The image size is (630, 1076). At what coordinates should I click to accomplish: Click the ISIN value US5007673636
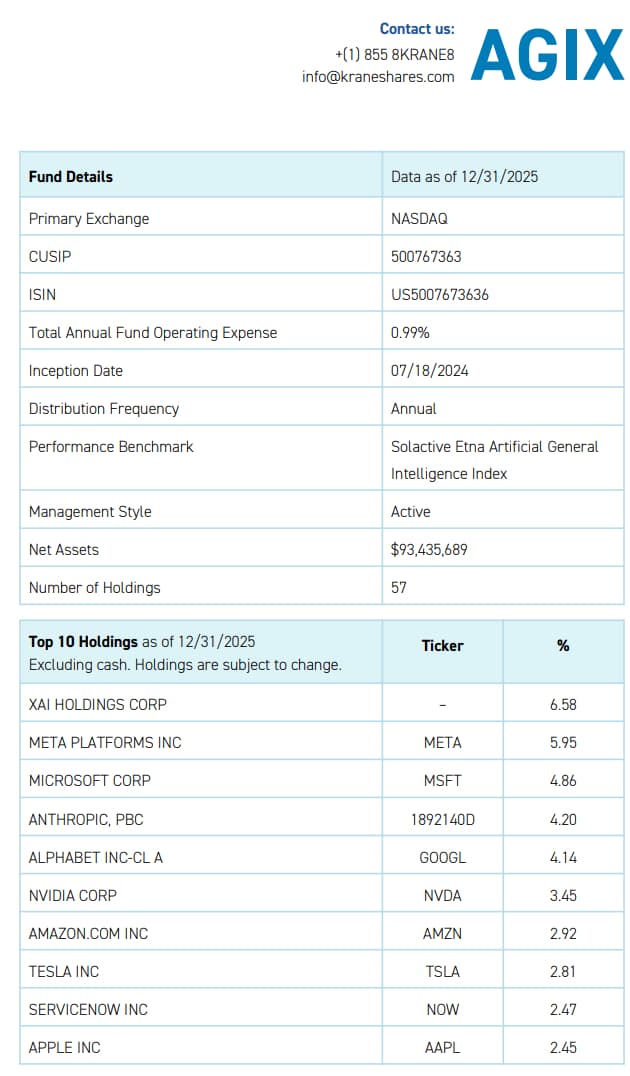(439, 294)
